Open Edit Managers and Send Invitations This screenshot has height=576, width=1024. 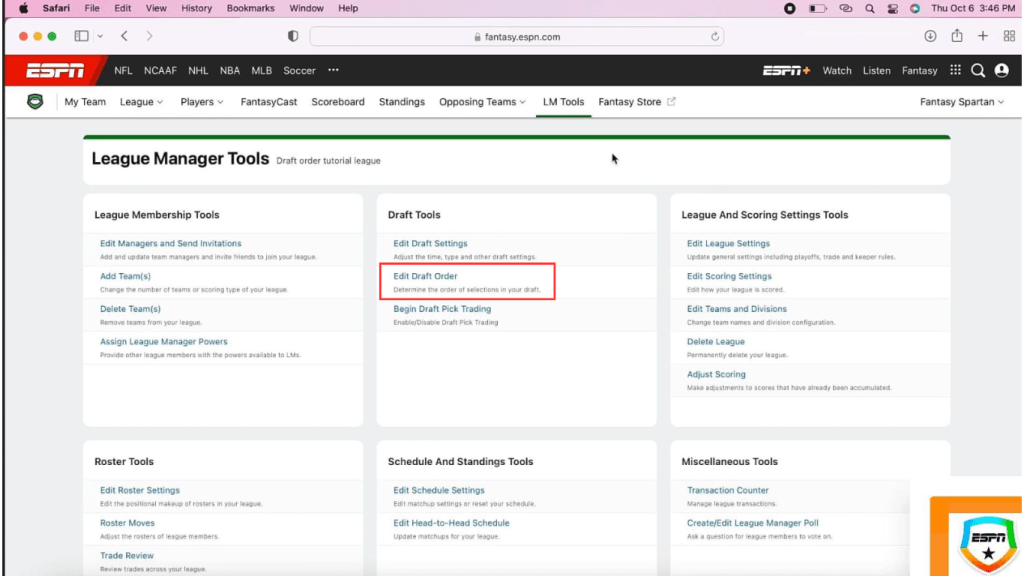click(170, 244)
